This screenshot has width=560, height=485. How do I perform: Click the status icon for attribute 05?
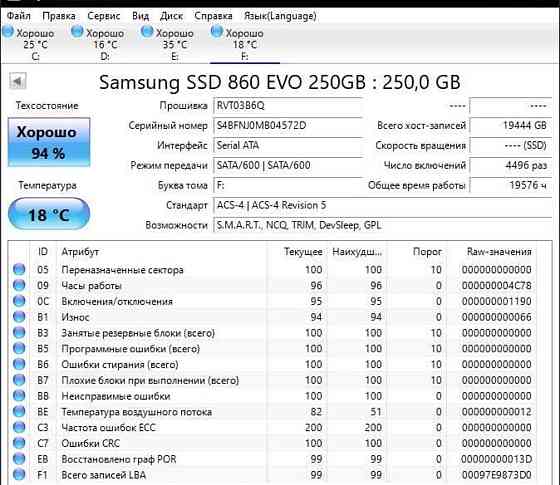19,269
